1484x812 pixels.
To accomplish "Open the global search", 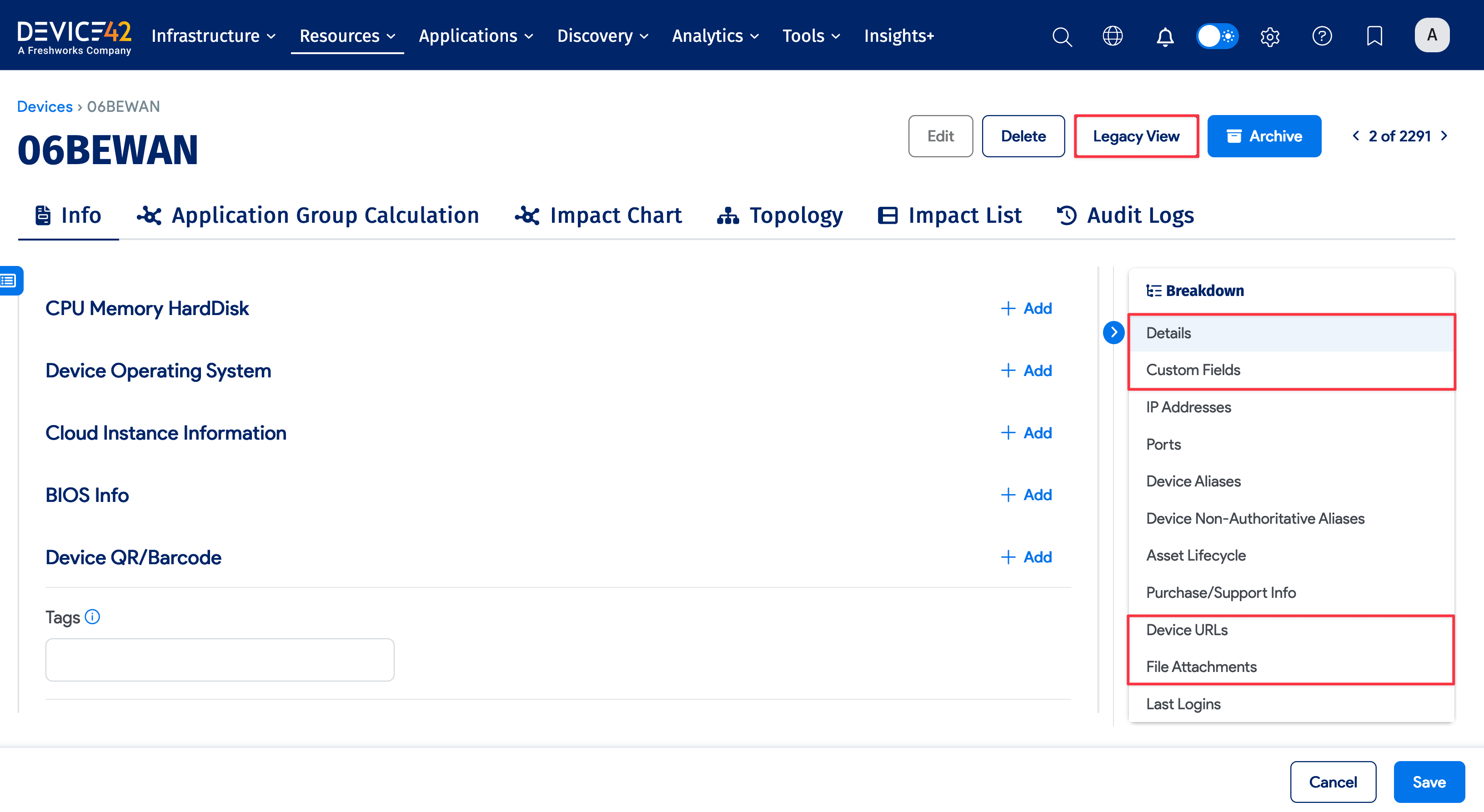I will tap(1062, 36).
